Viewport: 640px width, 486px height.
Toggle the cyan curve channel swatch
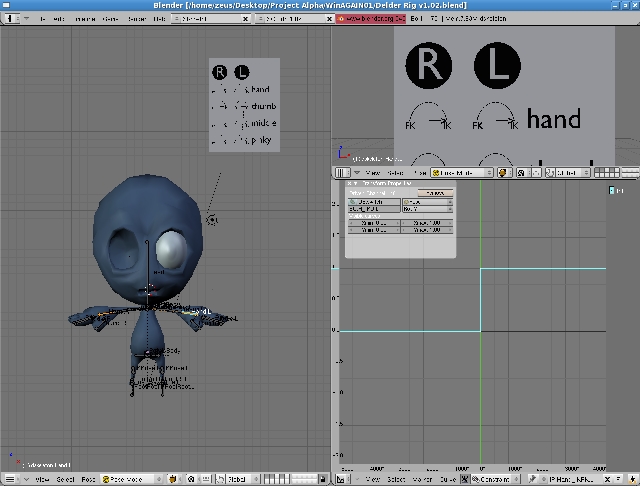click(x=611, y=190)
